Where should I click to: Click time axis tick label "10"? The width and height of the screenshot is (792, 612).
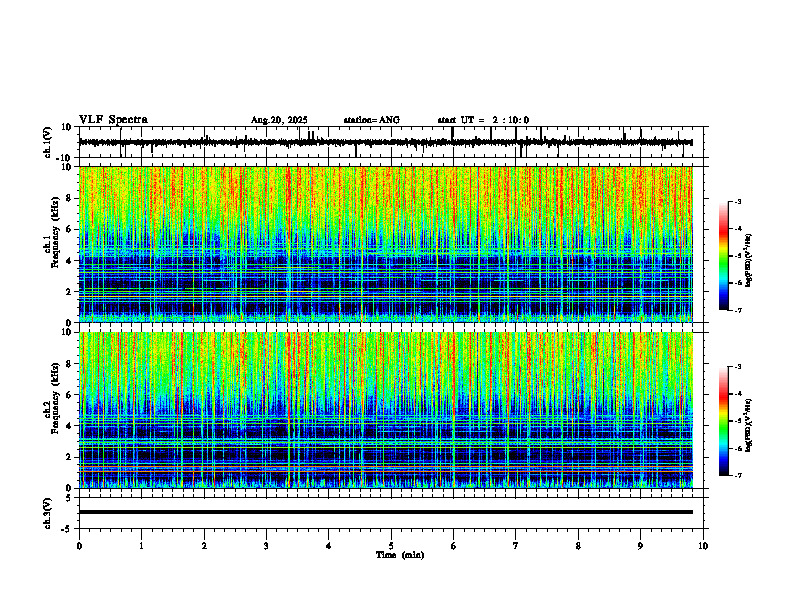click(703, 546)
